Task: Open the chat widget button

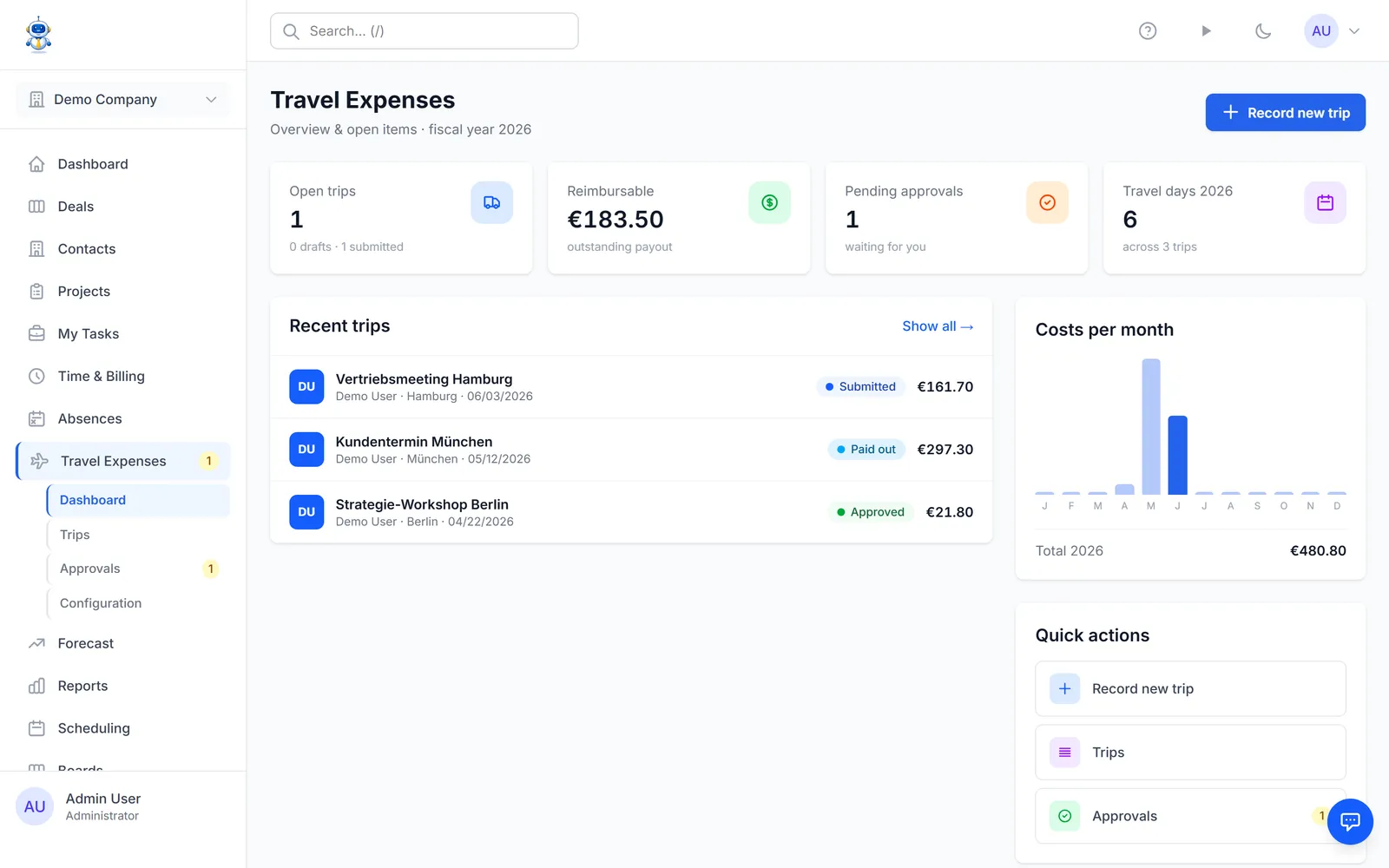Action: pos(1350,821)
